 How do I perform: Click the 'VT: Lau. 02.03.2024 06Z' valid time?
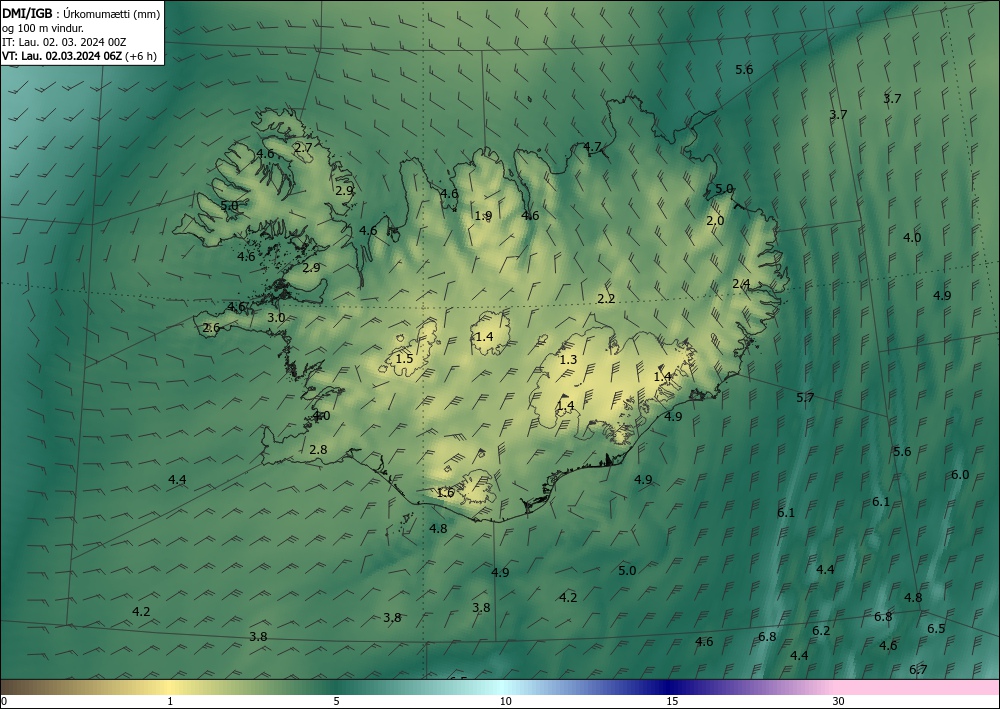point(61,56)
